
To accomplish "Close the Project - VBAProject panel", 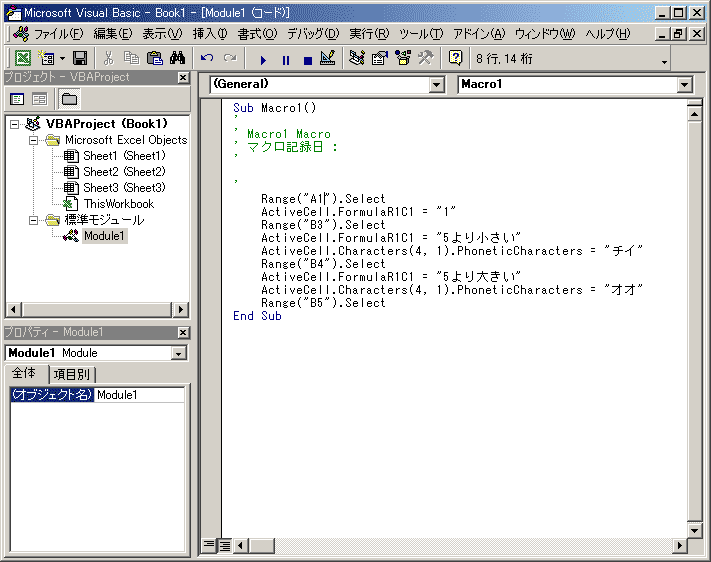I will 183,78.
